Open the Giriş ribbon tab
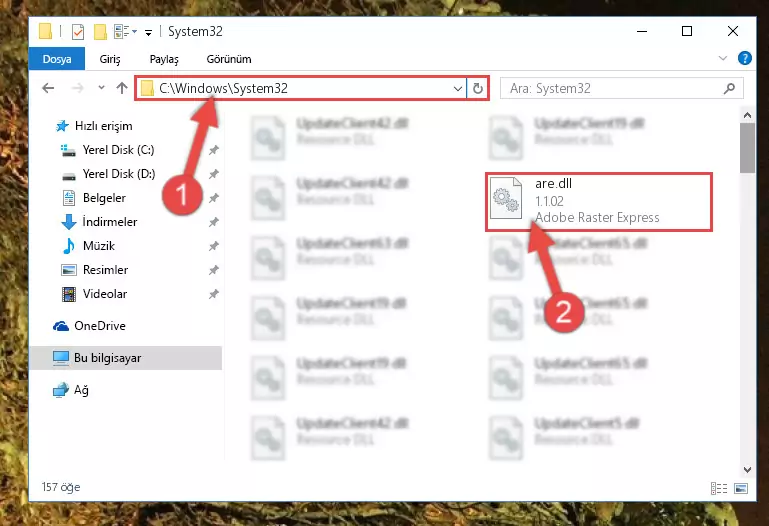769x526 pixels. (x=110, y=59)
